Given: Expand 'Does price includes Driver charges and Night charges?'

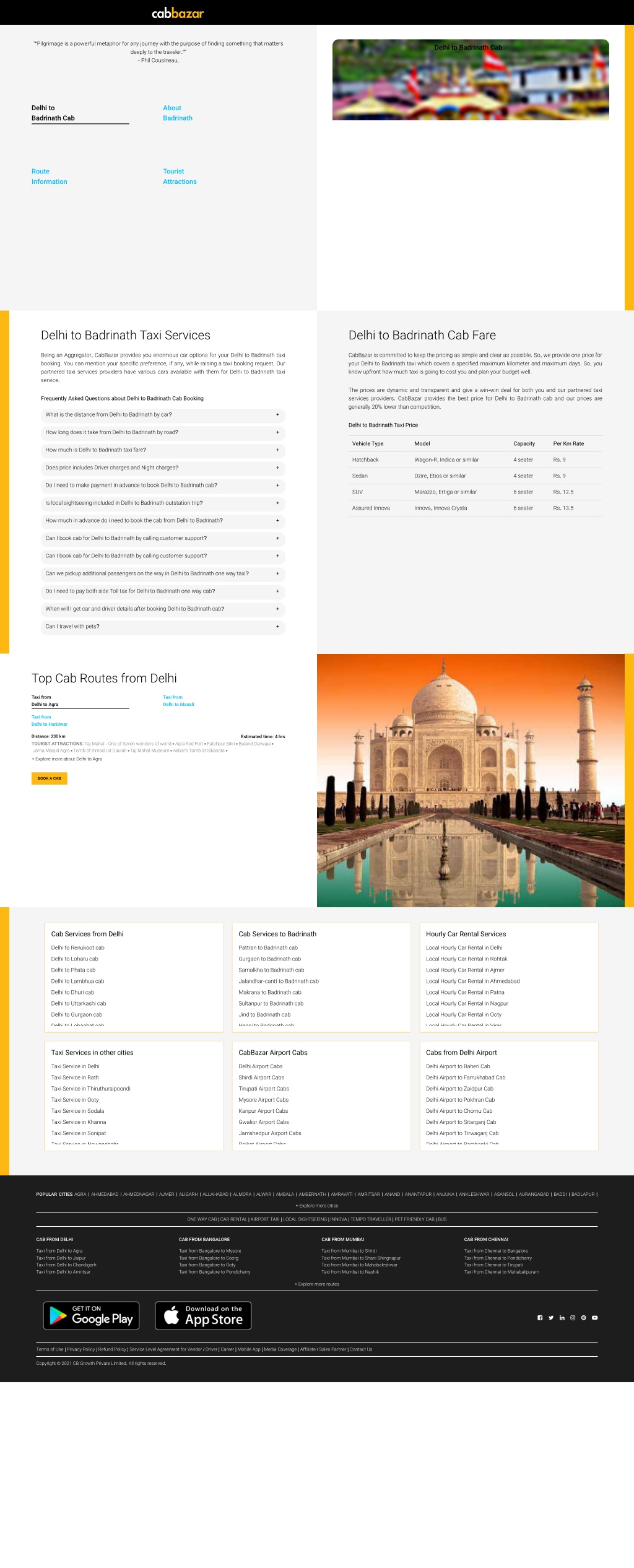Looking at the screenshot, I should click(x=163, y=468).
